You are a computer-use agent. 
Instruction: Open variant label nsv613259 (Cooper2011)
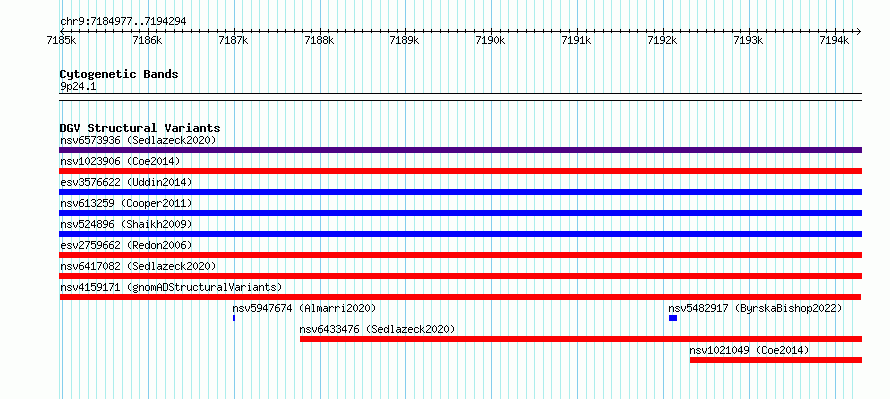pyautogui.click(x=127, y=203)
